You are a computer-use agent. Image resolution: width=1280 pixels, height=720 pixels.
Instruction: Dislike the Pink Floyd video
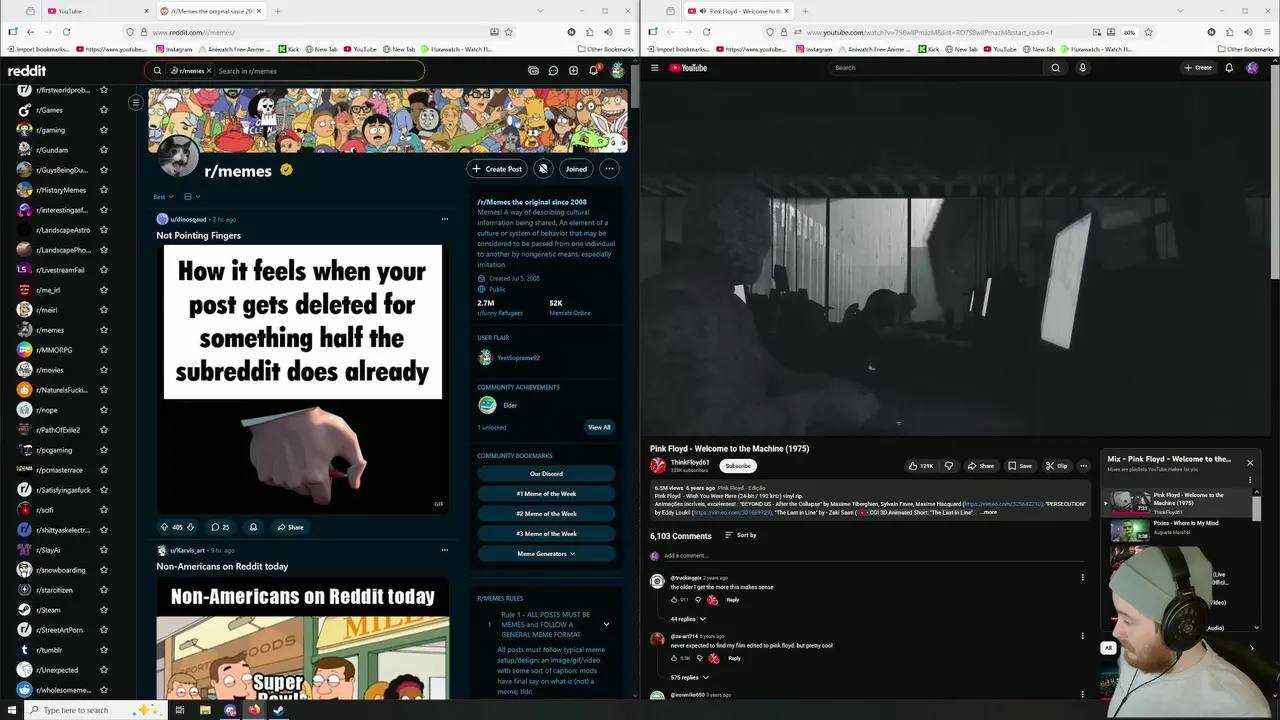click(x=949, y=466)
